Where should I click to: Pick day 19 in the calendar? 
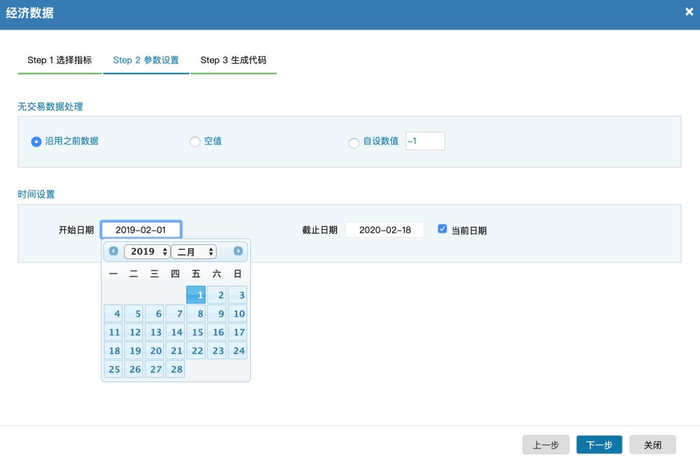[134, 350]
